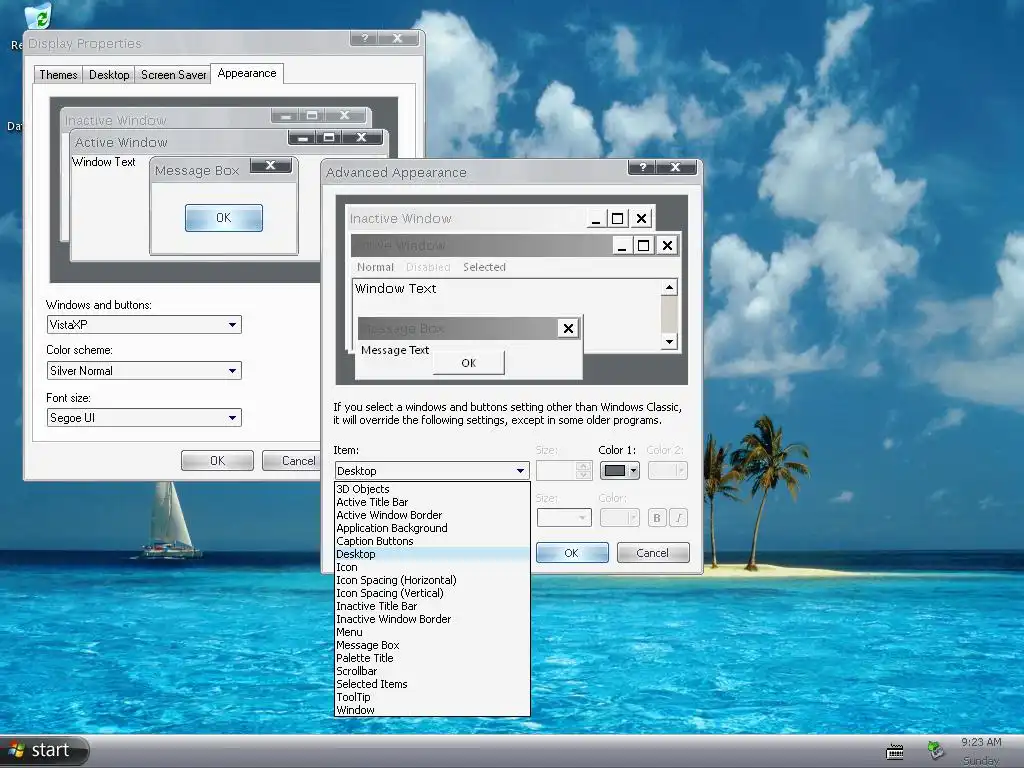Click help button in Advanced Appearance title bar
Screen dimensions: 1024x768
click(x=643, y=167)
